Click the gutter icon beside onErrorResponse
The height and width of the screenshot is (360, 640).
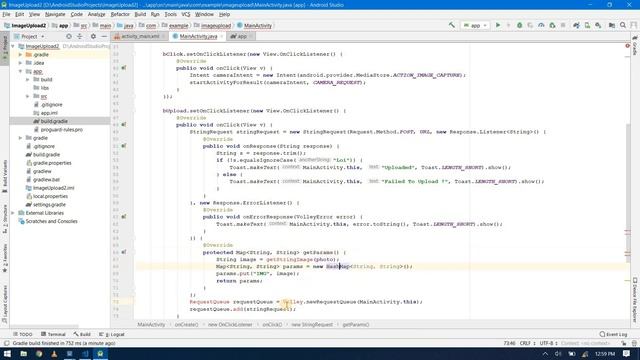click(x=124, y=217)
